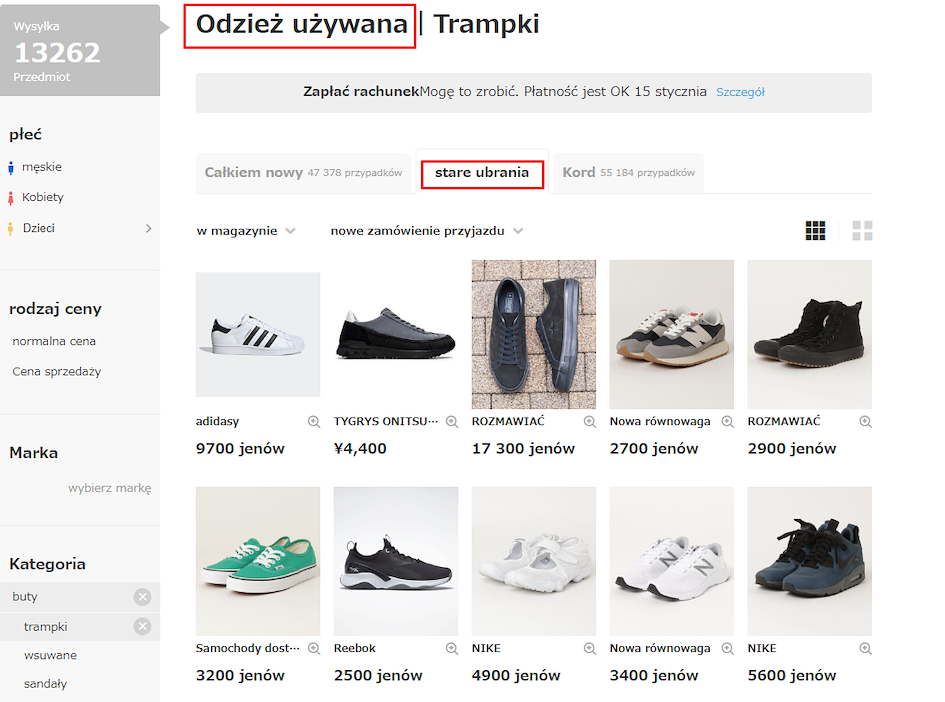945x702 pixels.
Task: Filter by Dzieci
Action: pyautogui.click(x=39, y=228)
